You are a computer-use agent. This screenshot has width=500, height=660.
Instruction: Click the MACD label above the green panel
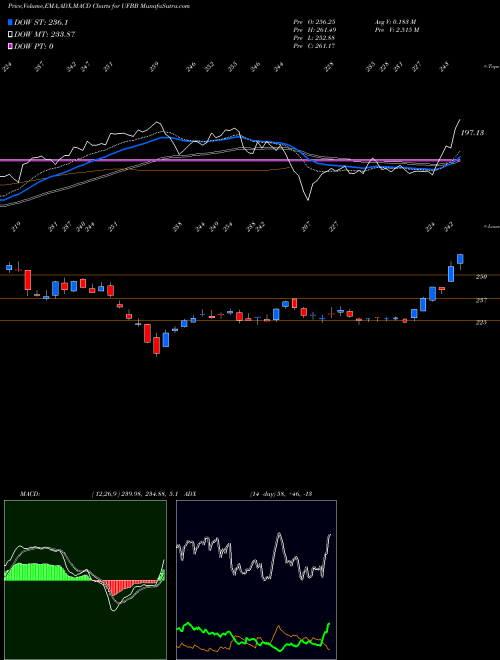tap(30, 493)
